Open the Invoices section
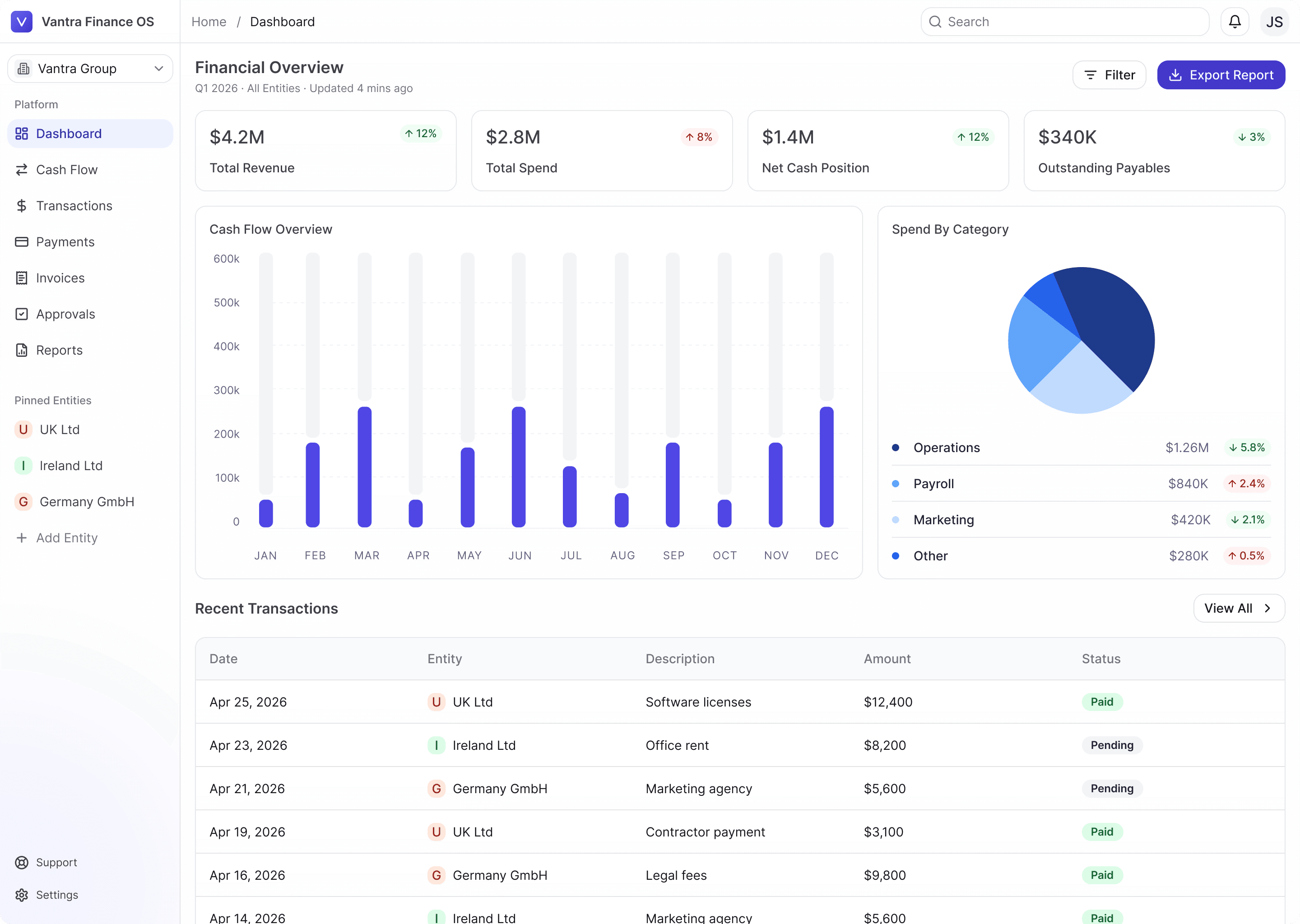Viewport: 1300px width, 924px height. click(x=90, y=278)
